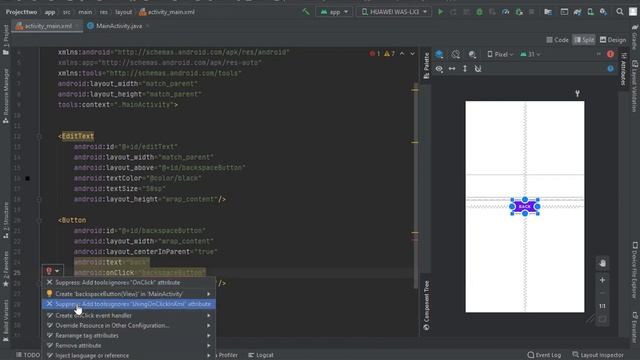
Task: Select Create 'backspaceButton(View)' in 'MainActivity'
Action: pyautogui.click(x=129, y=293)
